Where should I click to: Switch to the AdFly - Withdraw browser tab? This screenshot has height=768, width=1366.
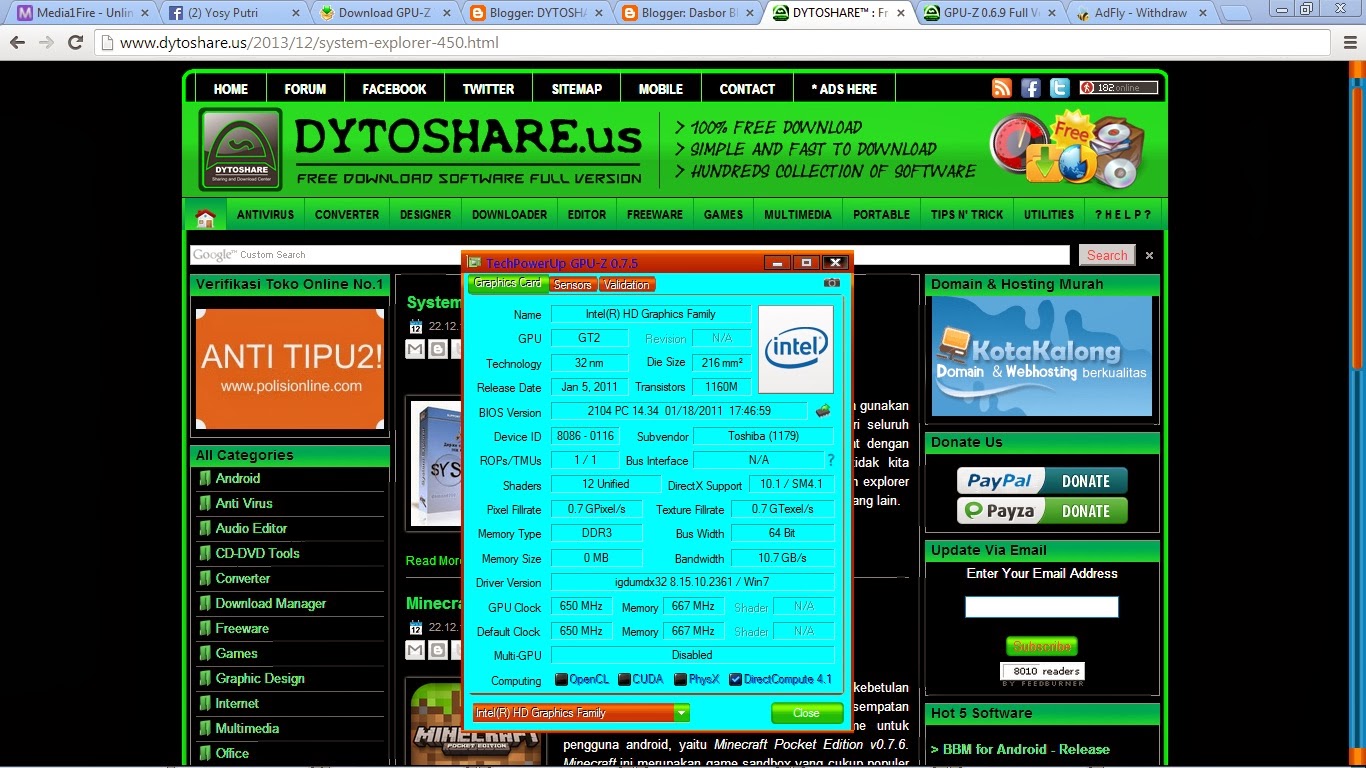point(1140,14)
